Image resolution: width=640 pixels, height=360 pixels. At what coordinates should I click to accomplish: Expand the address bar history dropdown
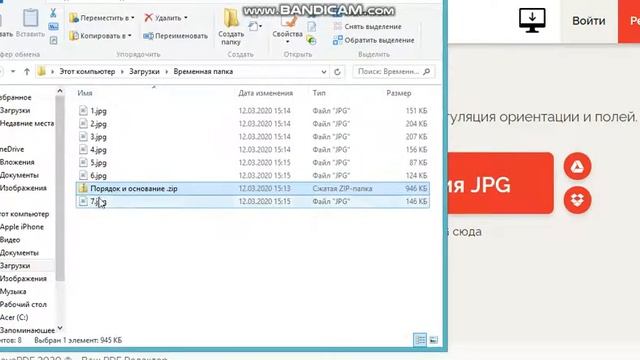click(324, 72)
